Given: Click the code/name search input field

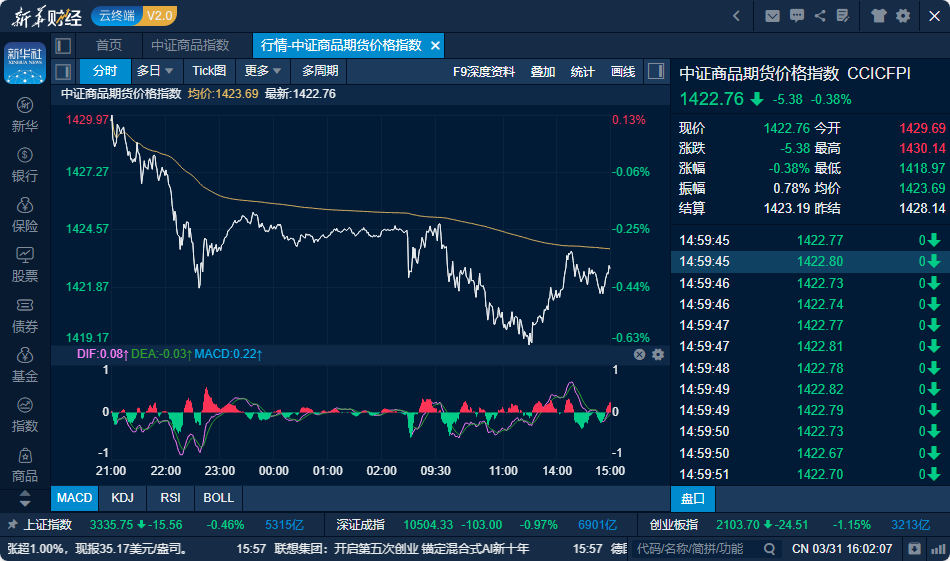Looking at the screenshot, I should [698, 549].
